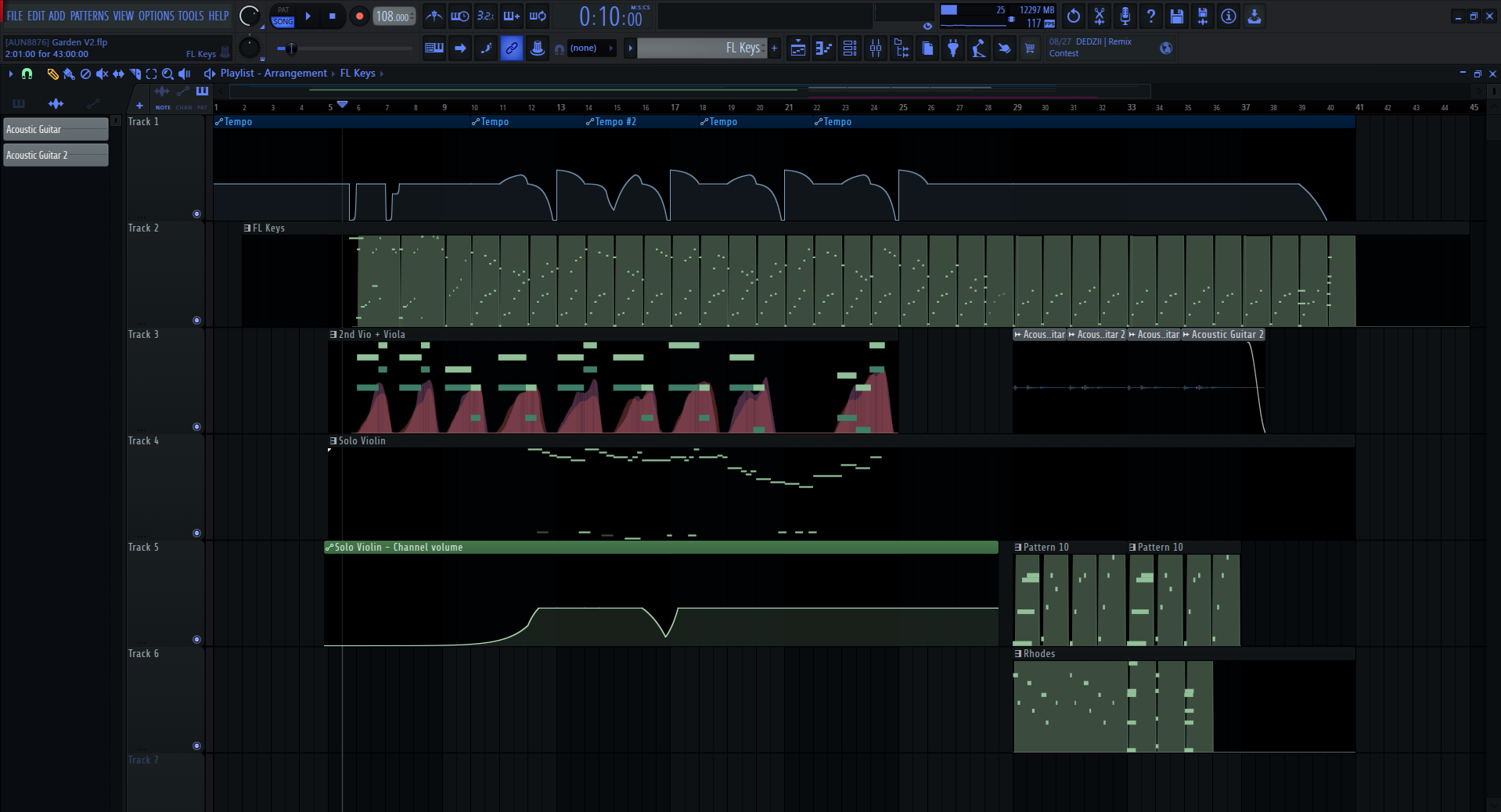
Task: Mute Track 2 using its mute switch
Action: (x=196, y=320)
